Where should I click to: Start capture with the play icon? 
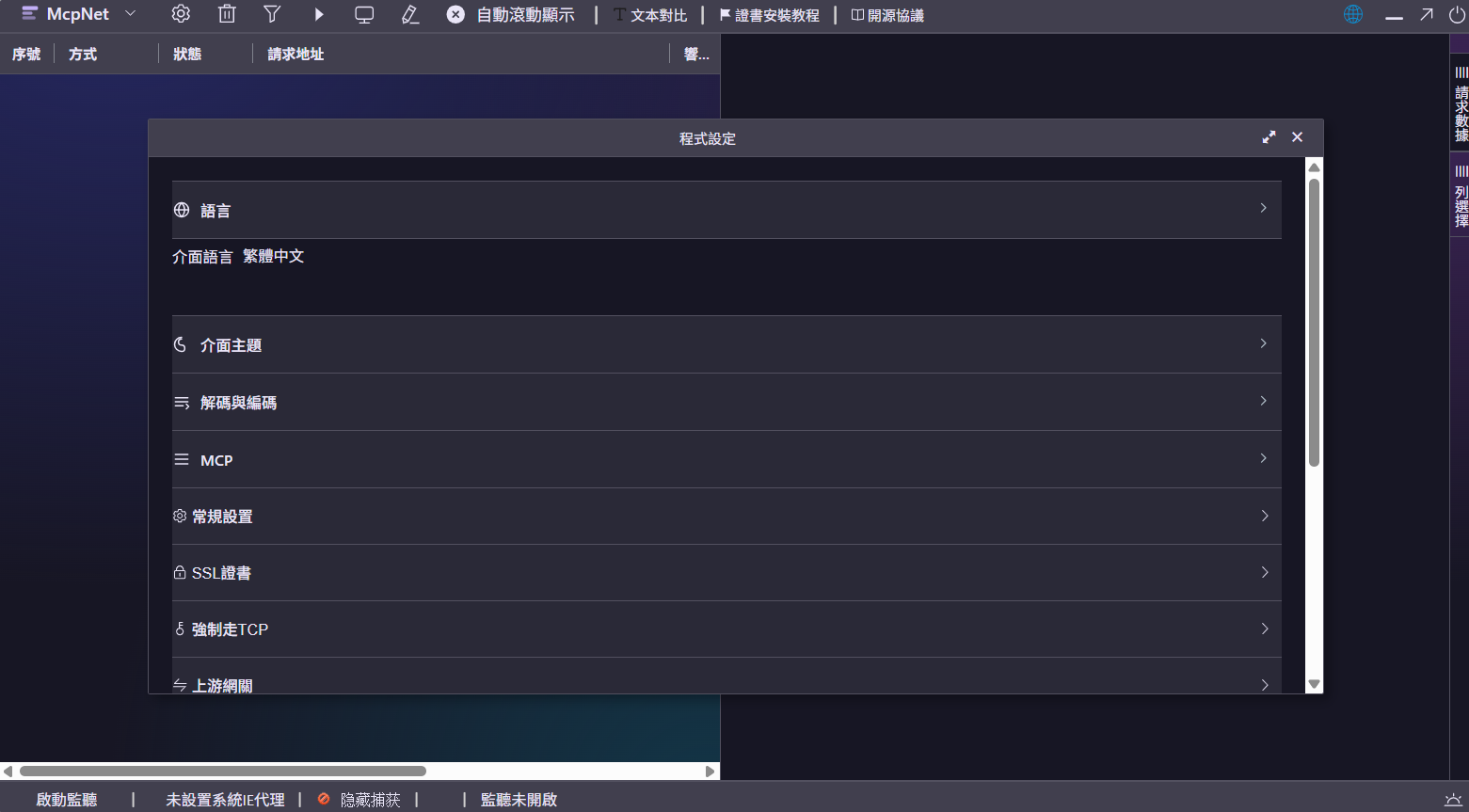pyautogui.click(x=319, y=14)
